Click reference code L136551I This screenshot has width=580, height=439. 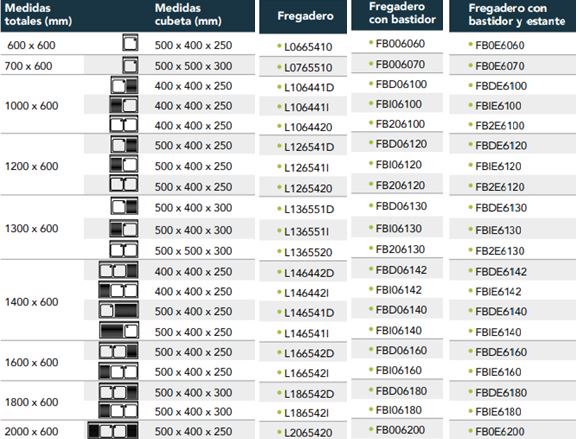306,232
